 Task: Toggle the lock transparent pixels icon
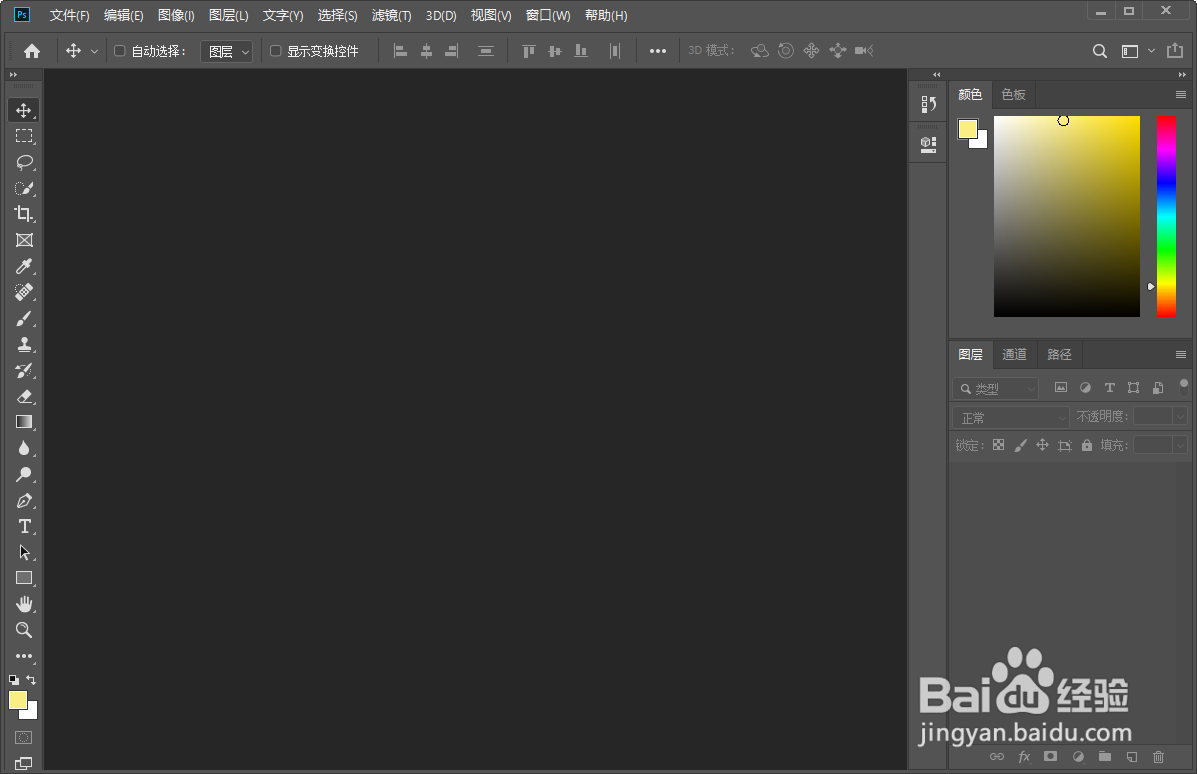pos(998,445)
